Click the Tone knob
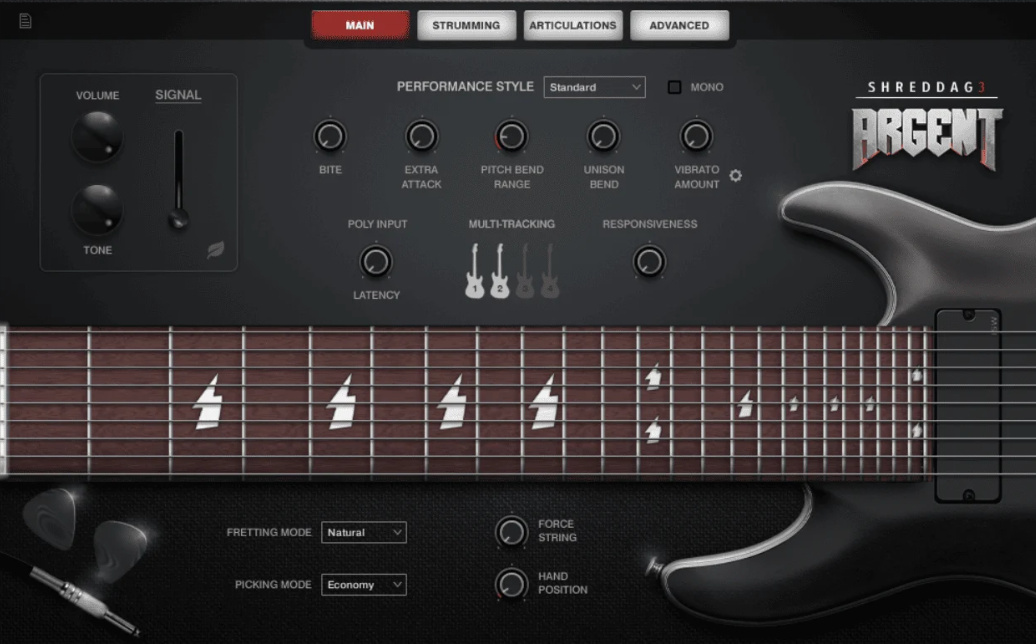This screenshot has width=1036, height=644. [97, 209]
